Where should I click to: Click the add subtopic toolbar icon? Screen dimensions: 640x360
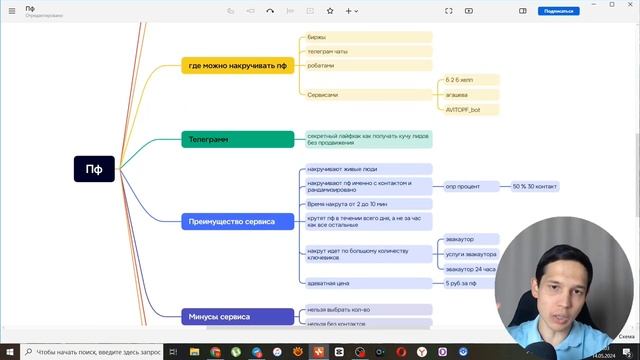point(250,11)
